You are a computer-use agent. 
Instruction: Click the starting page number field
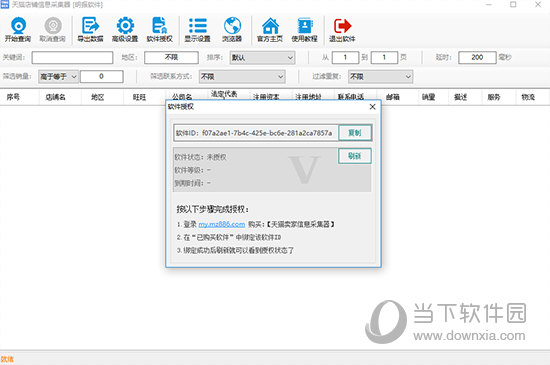[346, 58]
